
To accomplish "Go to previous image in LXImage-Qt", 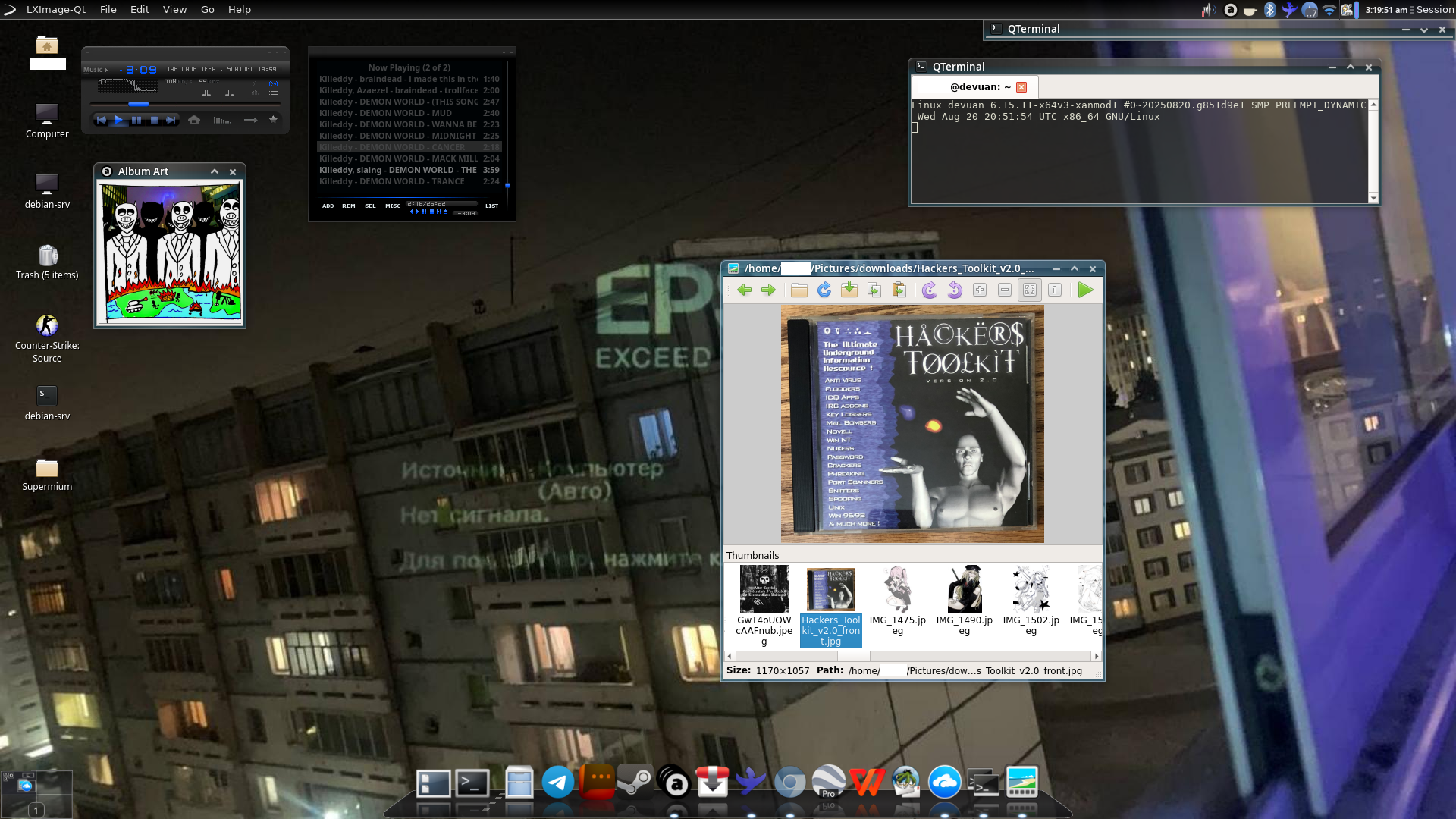I will tap(744, 290).
